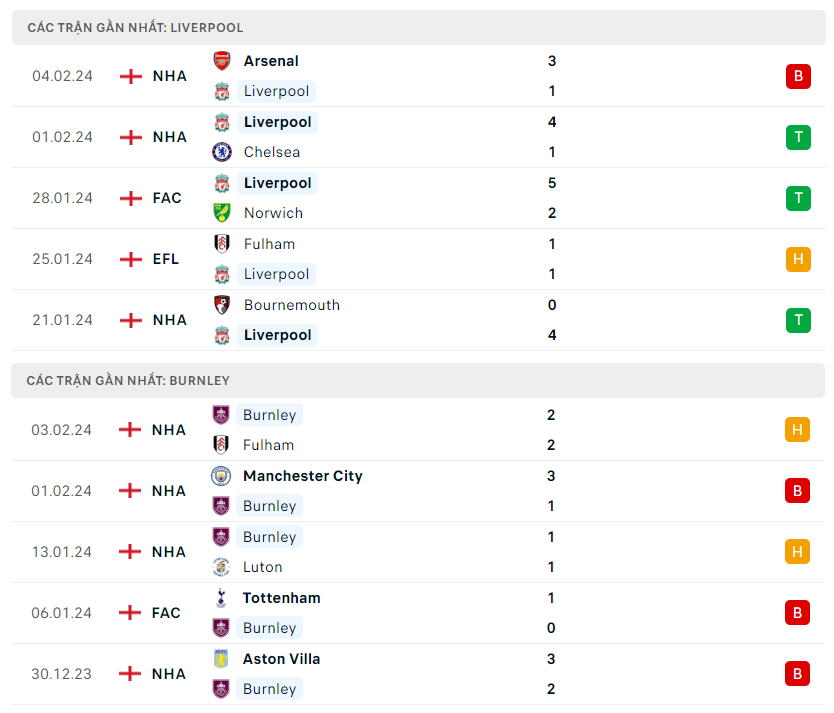Click the Tottenham club crest icon
This screenshot has width=834, height=713.
[221, 598]
